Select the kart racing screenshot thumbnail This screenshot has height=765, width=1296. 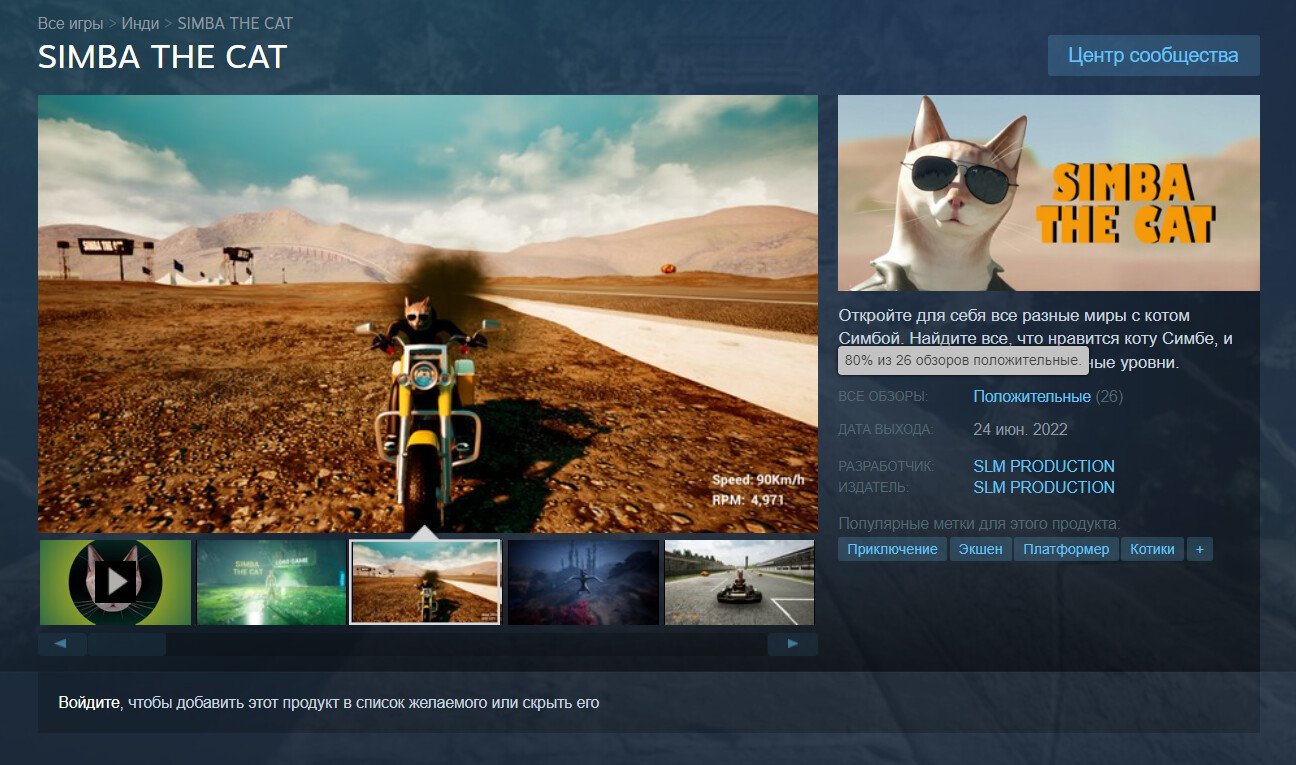(739, 582)
